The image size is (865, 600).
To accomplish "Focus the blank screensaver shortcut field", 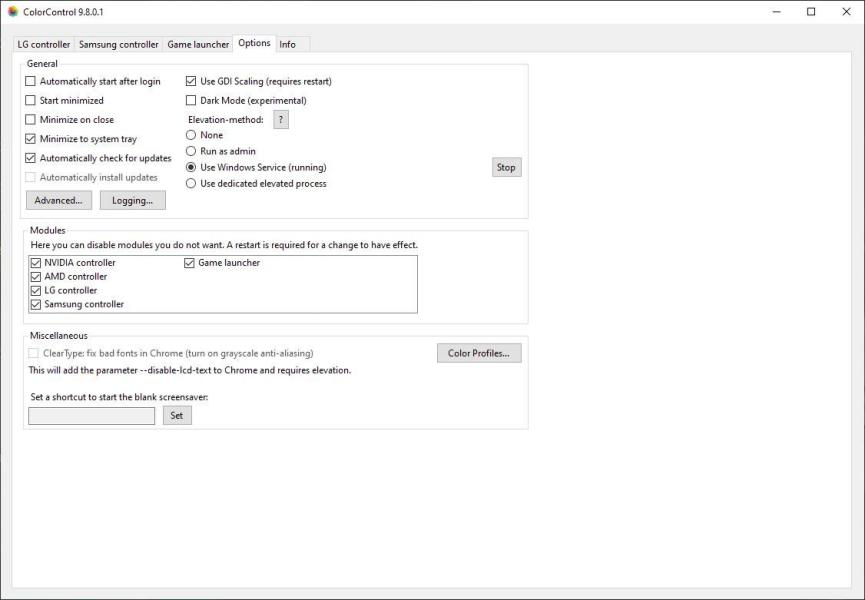I will pyautogui.click(x=92, y=416).
